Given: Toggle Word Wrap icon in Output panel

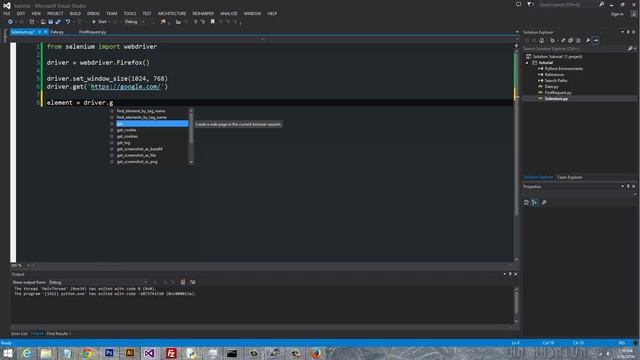Looking at the screenshot, I should [193, 282].
